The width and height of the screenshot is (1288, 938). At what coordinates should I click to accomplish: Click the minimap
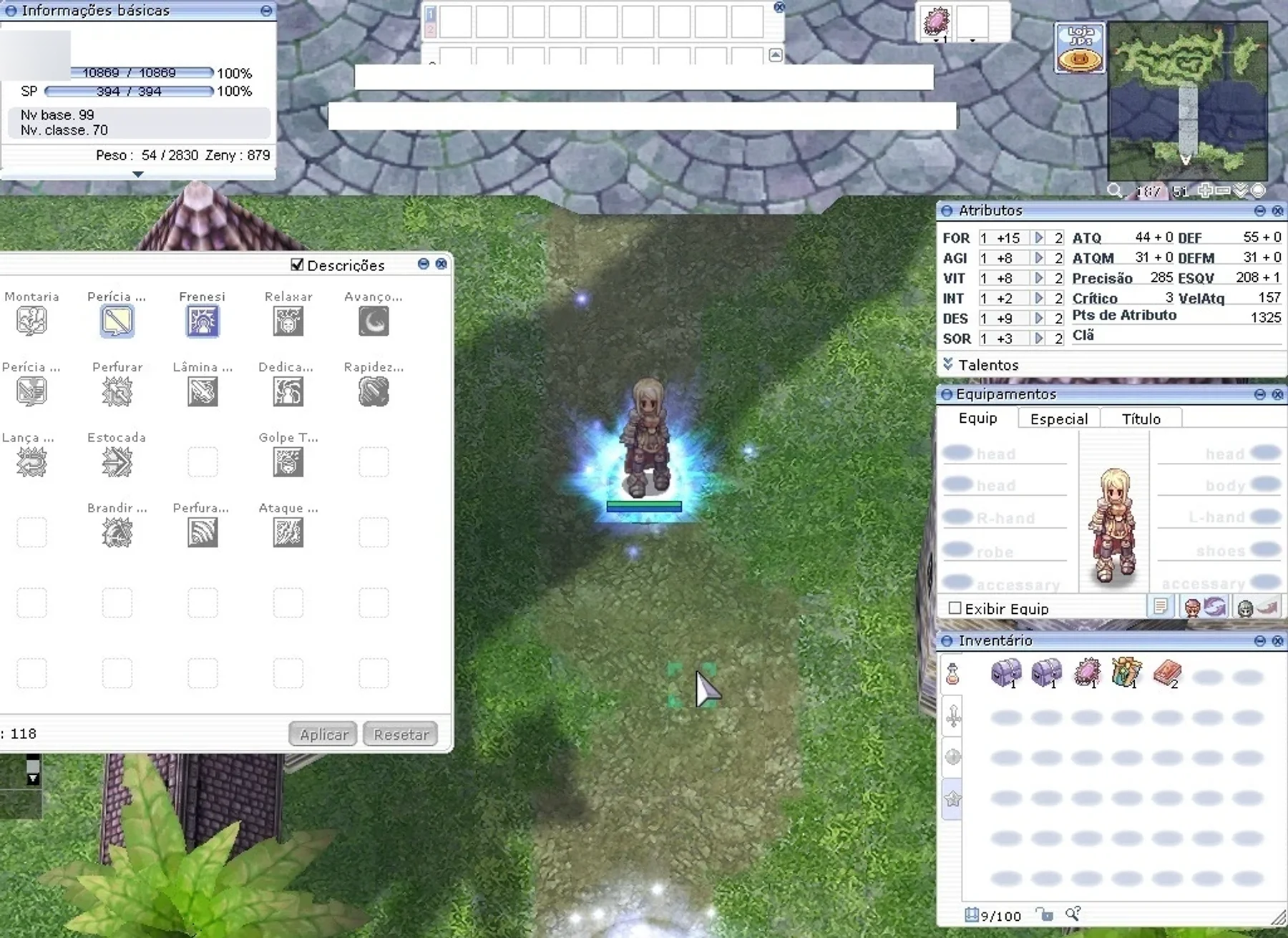coord(1188,101)
